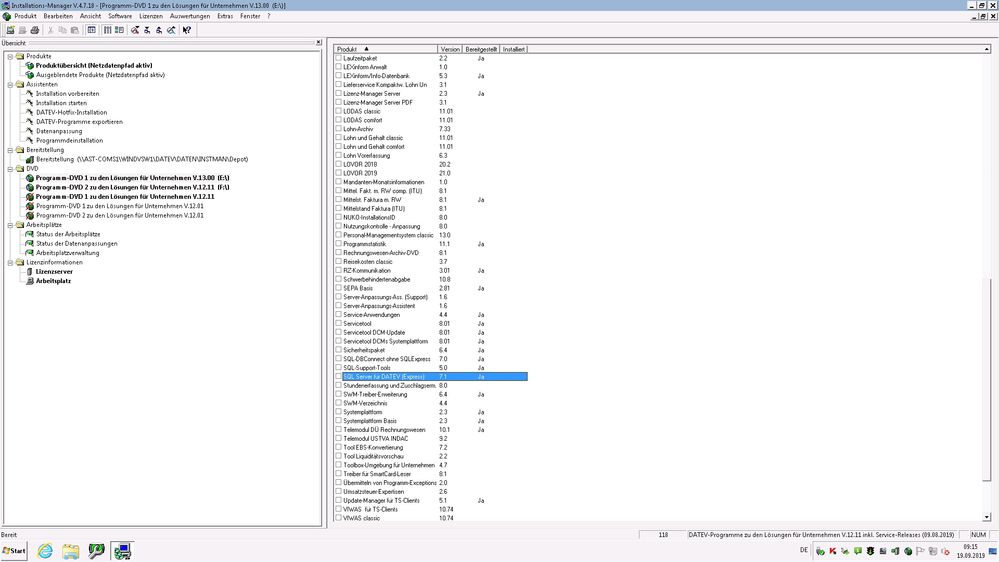This screenshot has height=562, width=999.
Task: Open Status der Datenanpassungen node
Action: click(x=76, y=243)
